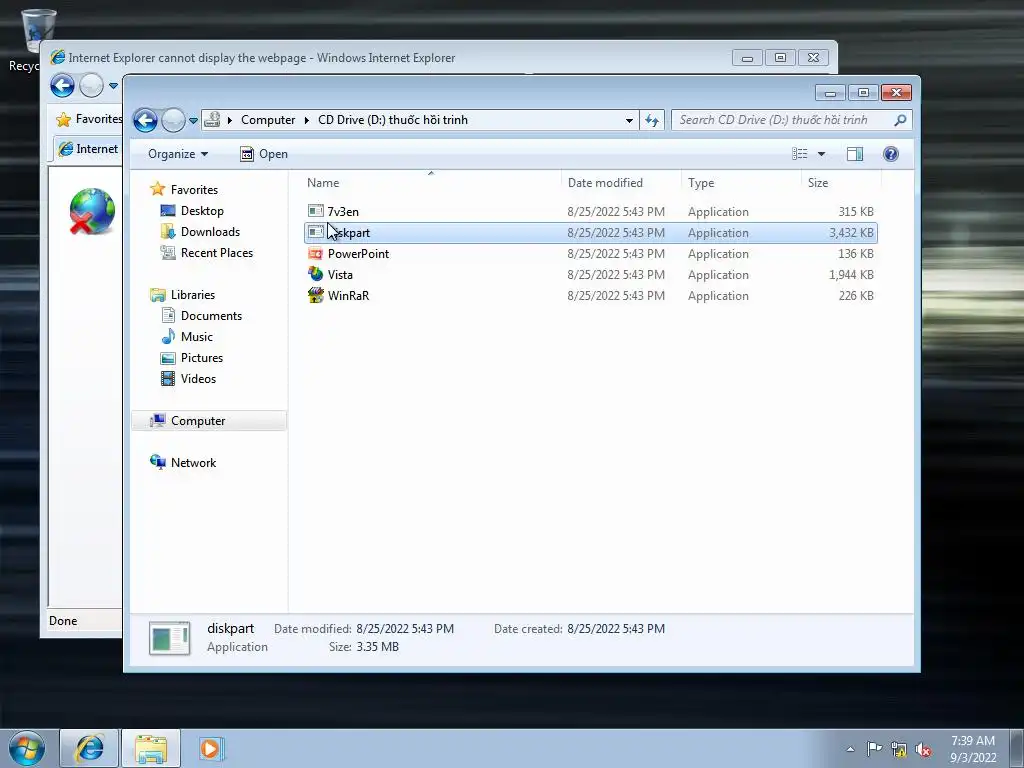1024x768 pixels.
Task: Open Favorites in Internet Explorer window
Action: tap(89, 119)
